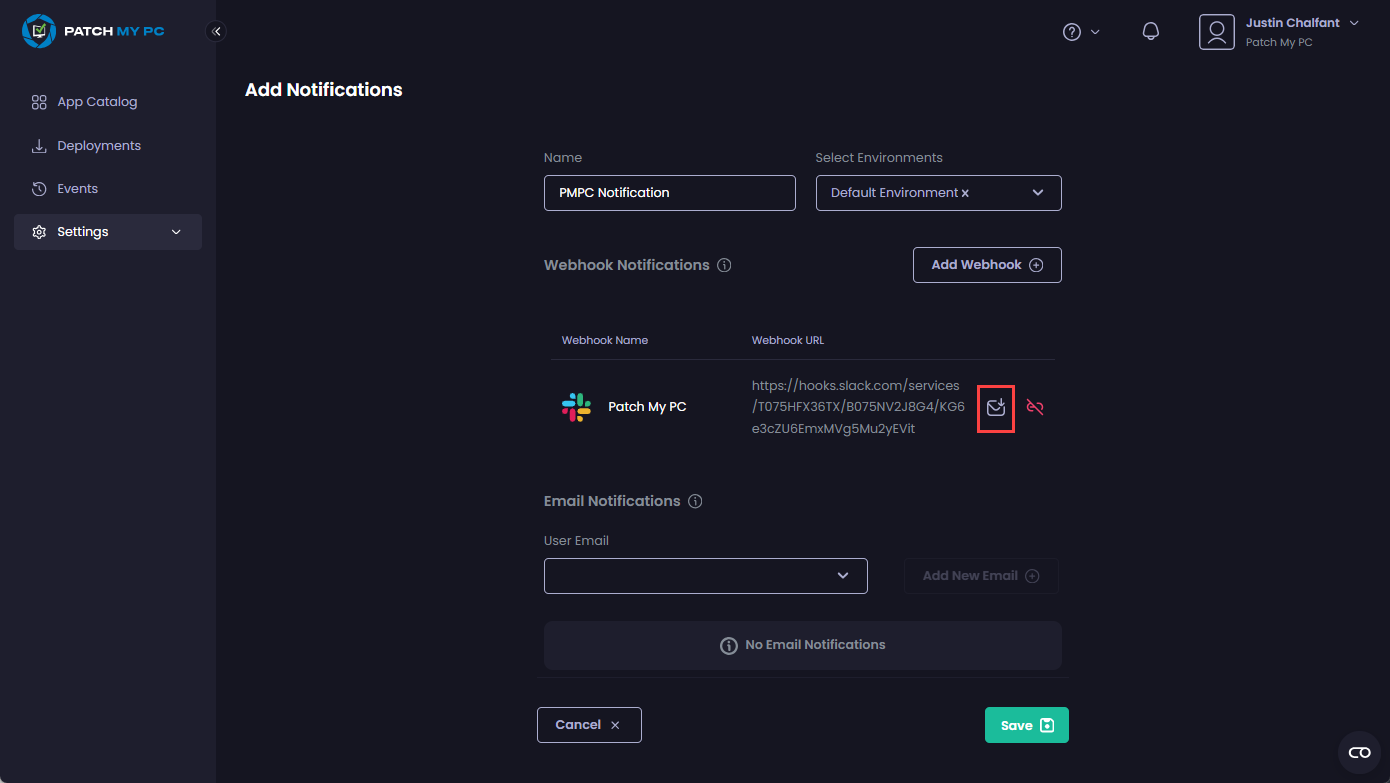Click the help question mark icon
The image size is (1390, 783).
pyautogui.click(x=1072, y=32)
